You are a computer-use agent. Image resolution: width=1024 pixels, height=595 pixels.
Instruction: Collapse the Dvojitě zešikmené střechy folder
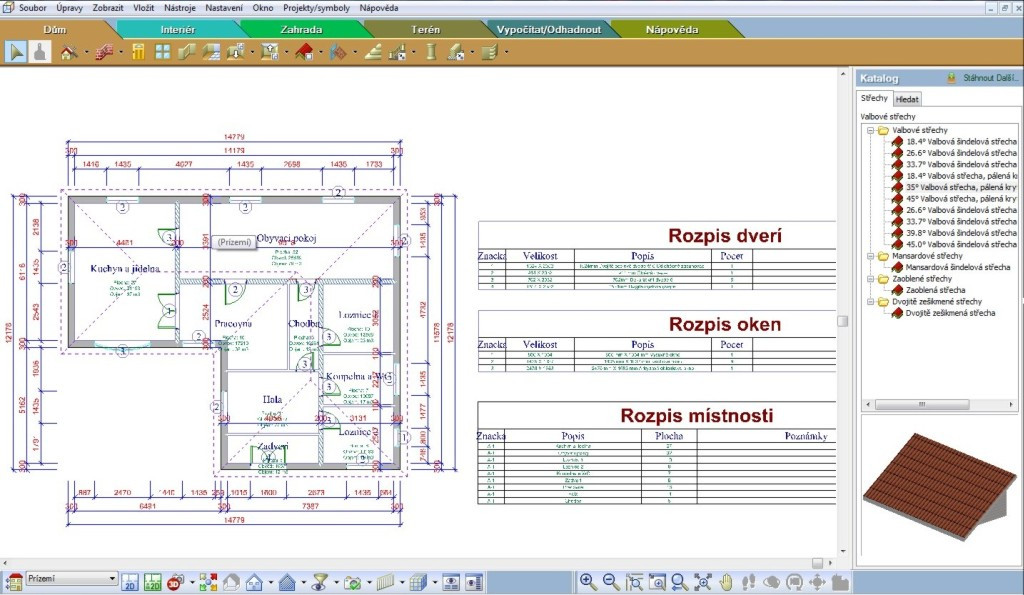click(x=871, y=302)
